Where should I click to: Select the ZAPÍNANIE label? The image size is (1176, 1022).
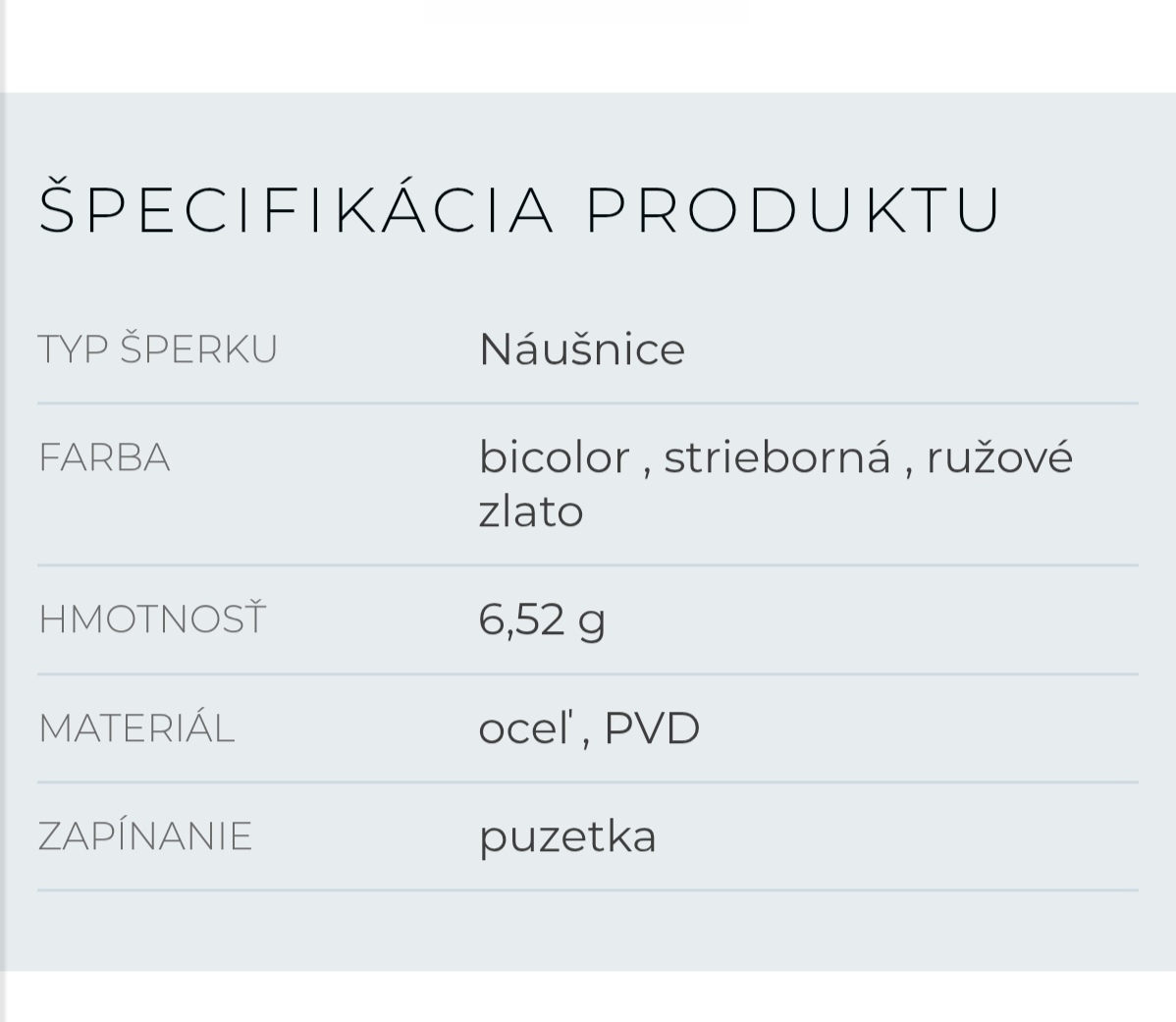point(145,836)
